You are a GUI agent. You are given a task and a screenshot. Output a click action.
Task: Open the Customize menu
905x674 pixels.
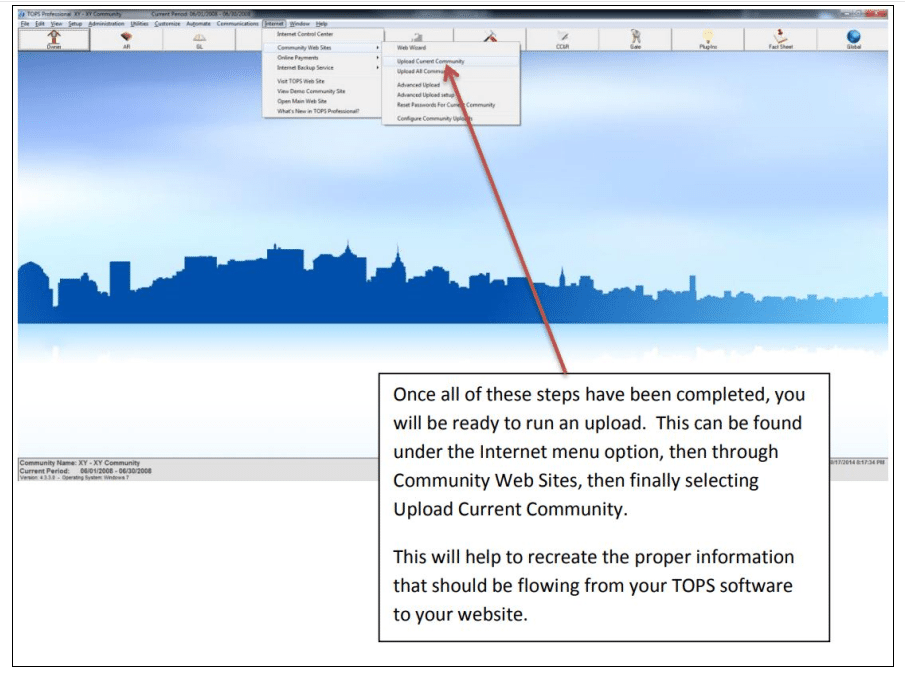tap(167, 24)
